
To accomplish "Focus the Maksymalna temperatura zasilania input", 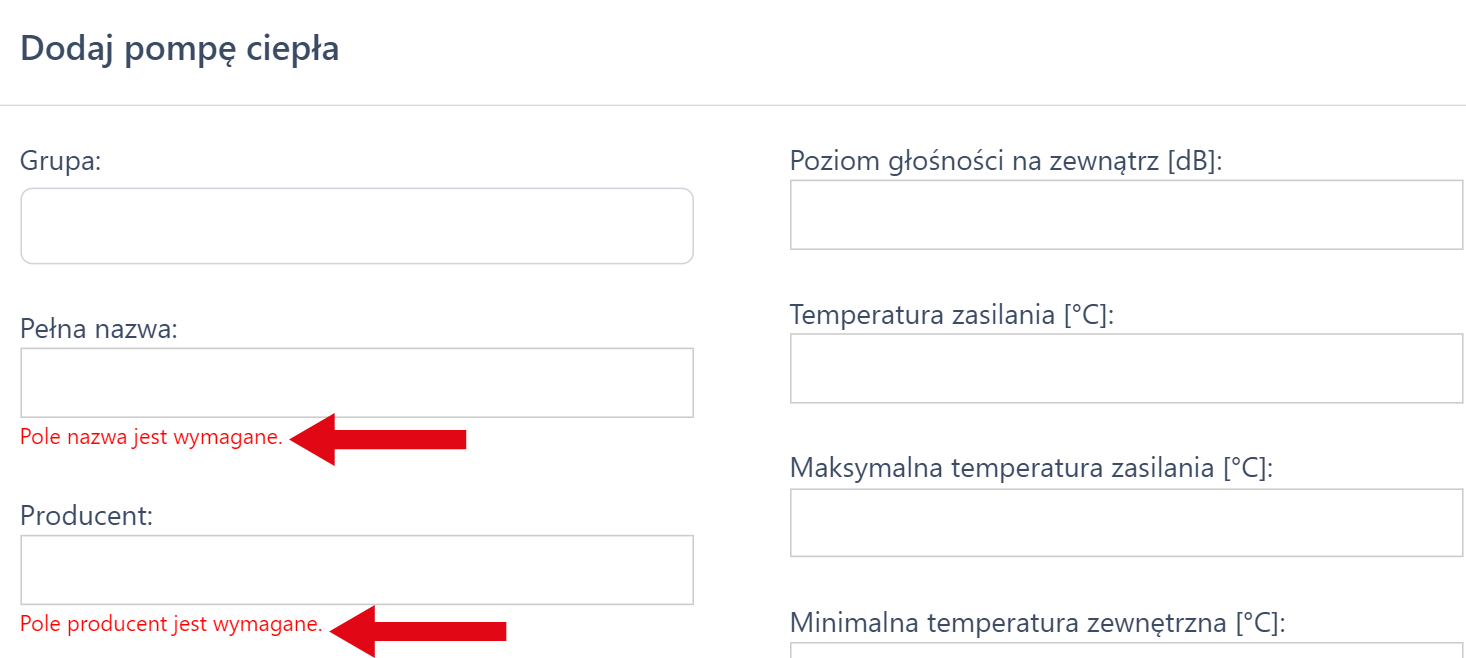I will click(1126, 523).
